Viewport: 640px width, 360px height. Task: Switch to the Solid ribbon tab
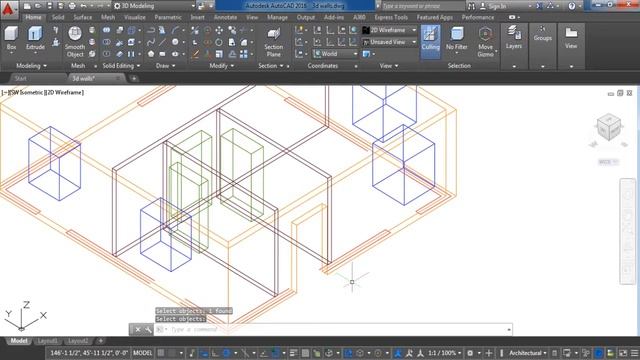pos(58,17)
